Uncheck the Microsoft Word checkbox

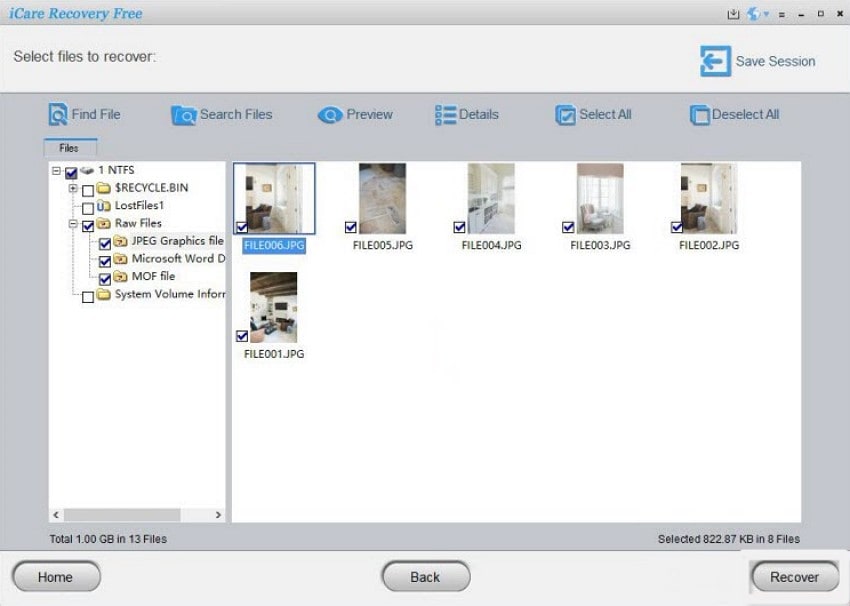click(105, 261)
